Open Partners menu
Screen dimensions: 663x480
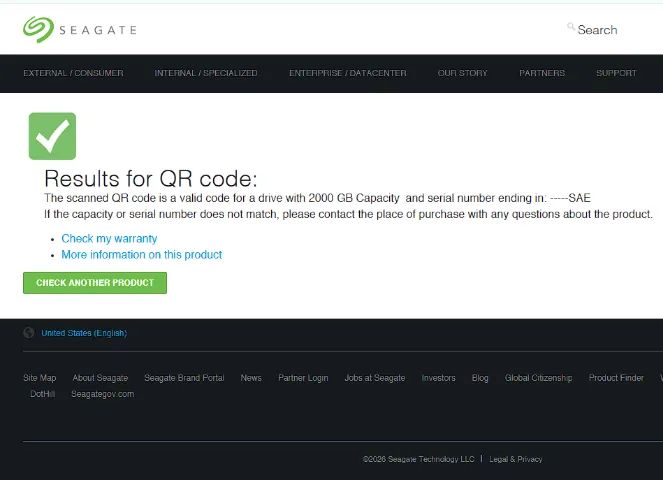(542, 73)
